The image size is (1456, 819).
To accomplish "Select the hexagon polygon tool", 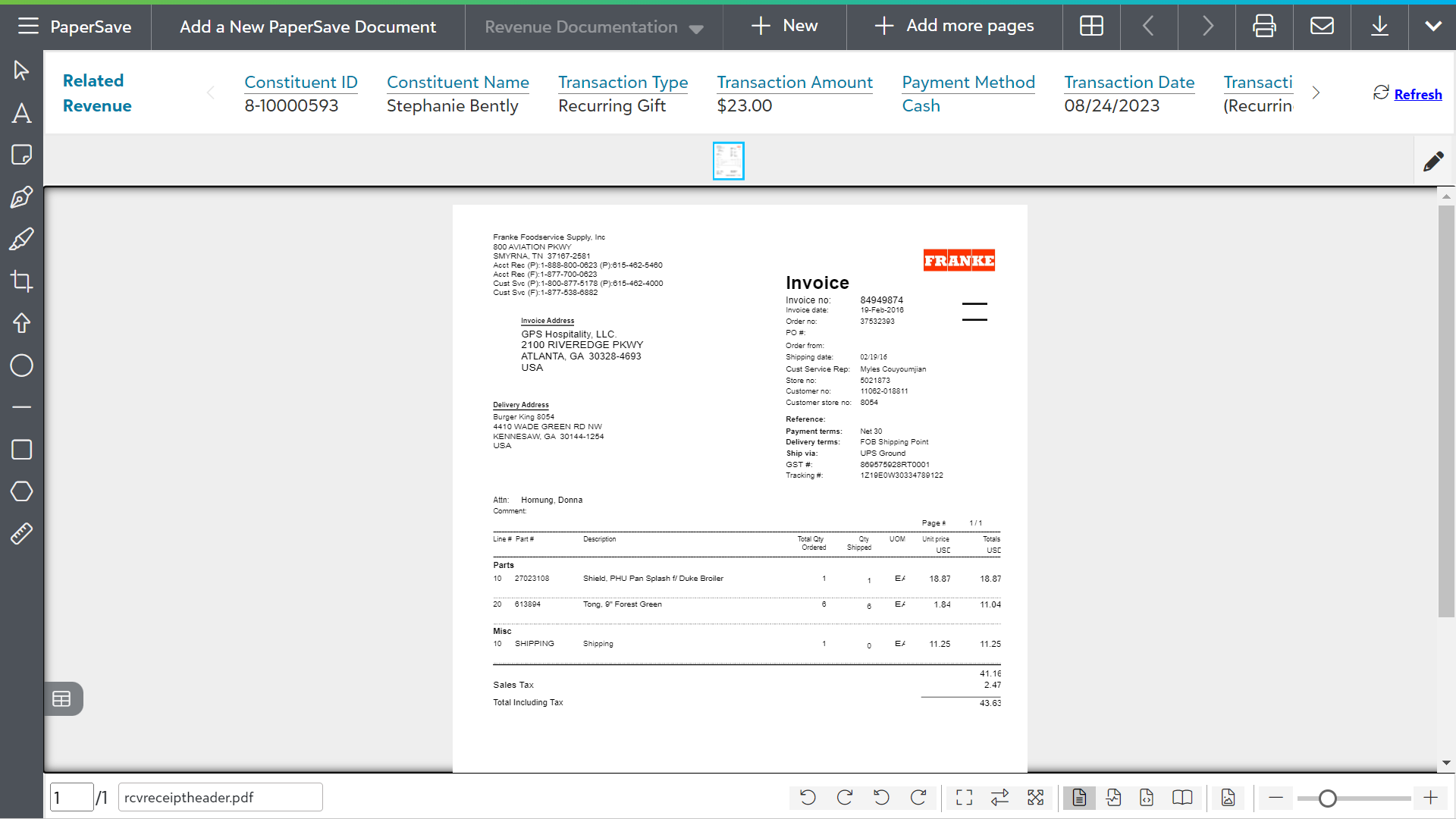I will pos(21,491).
